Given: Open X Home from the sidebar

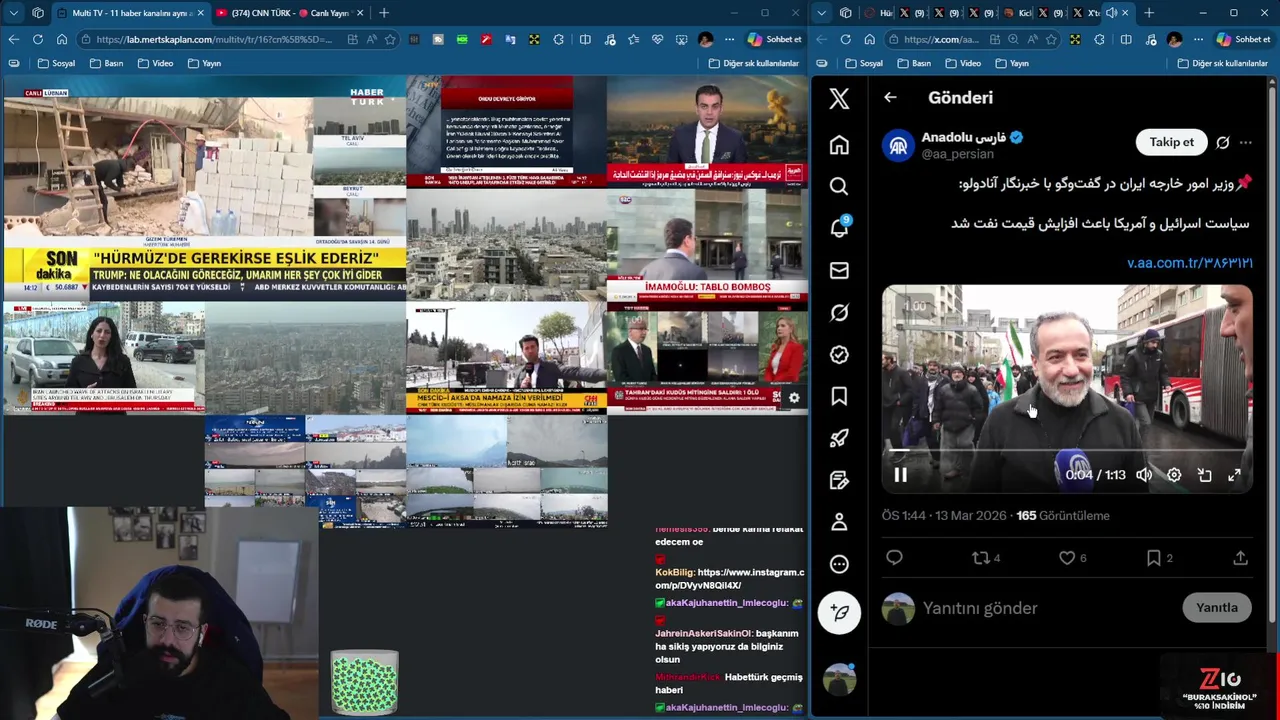Looking at the screenshot, I should pyautogui.click(x=839, y=145).
